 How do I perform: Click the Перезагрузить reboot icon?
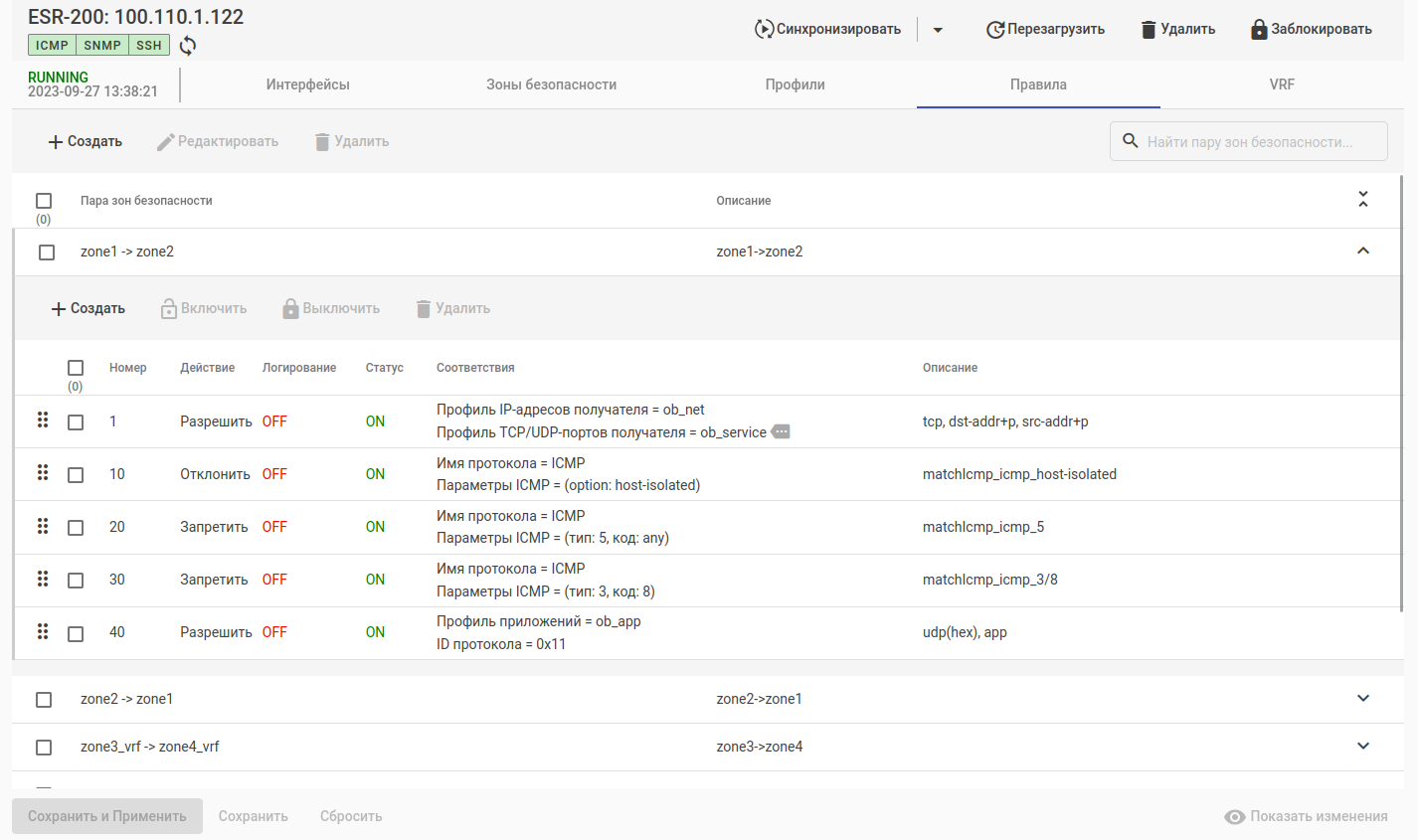[994, 30]
